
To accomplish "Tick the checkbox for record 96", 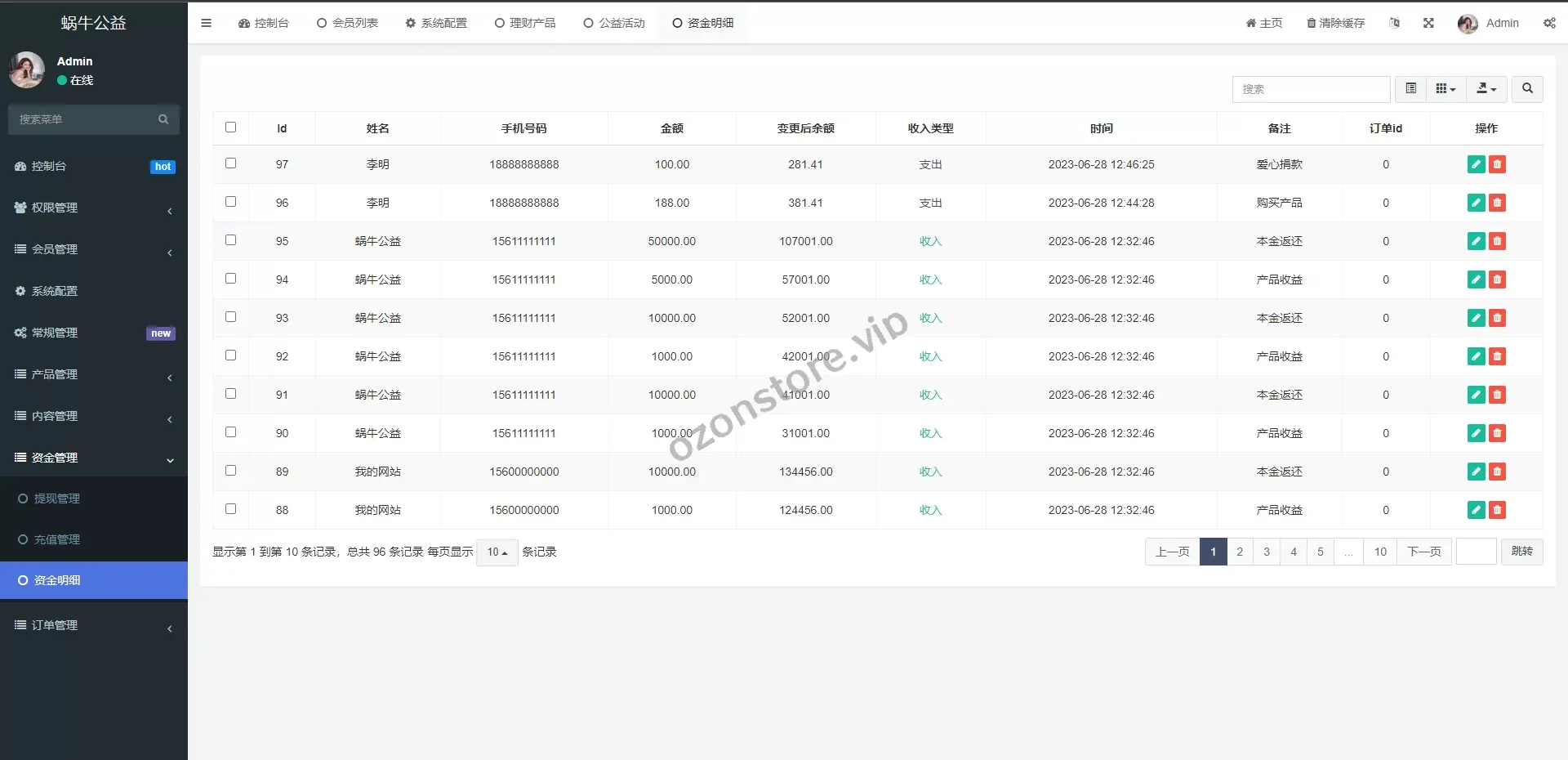I will click(x=230, y=202).
